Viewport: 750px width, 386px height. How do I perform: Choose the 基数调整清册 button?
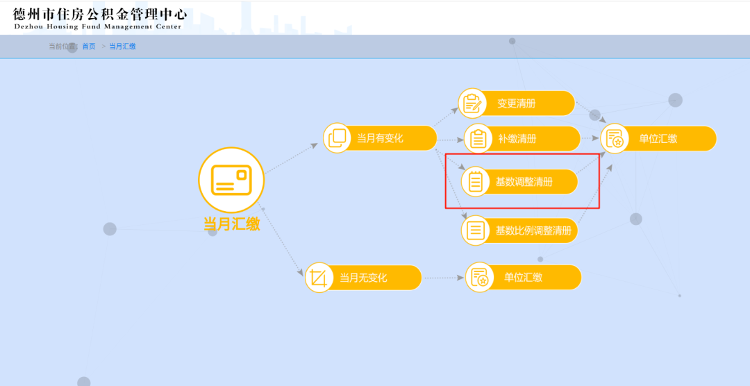tap(519, 182)
